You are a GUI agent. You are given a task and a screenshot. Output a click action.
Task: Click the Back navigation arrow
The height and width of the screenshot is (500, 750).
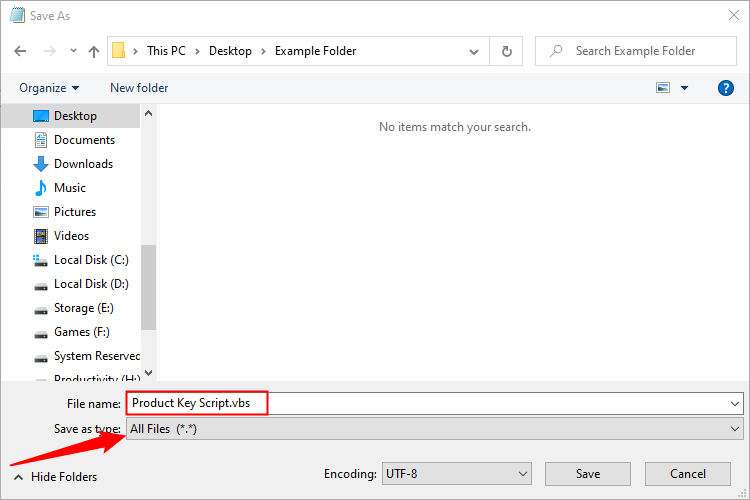pos(21,51)
